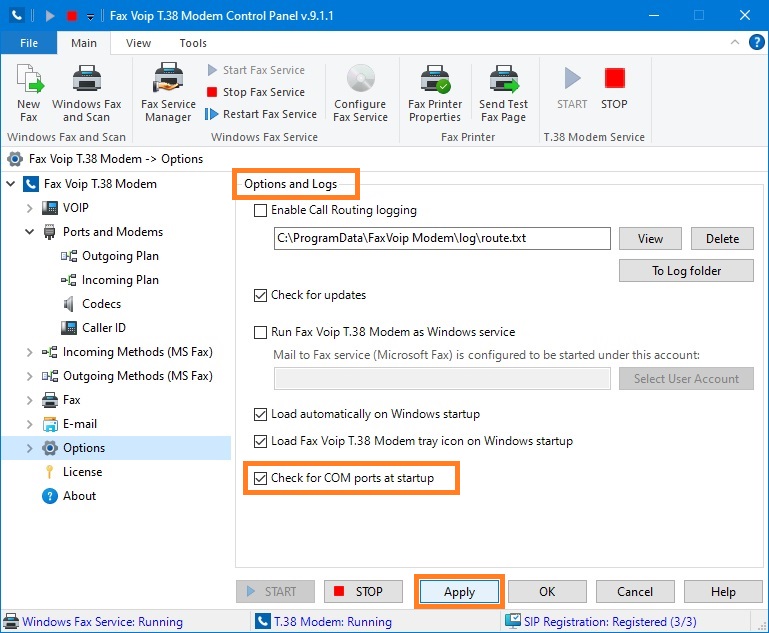Click Start Fax Service ribbon item
This screenshot has height=633, width=769.
tap(256, 70)
